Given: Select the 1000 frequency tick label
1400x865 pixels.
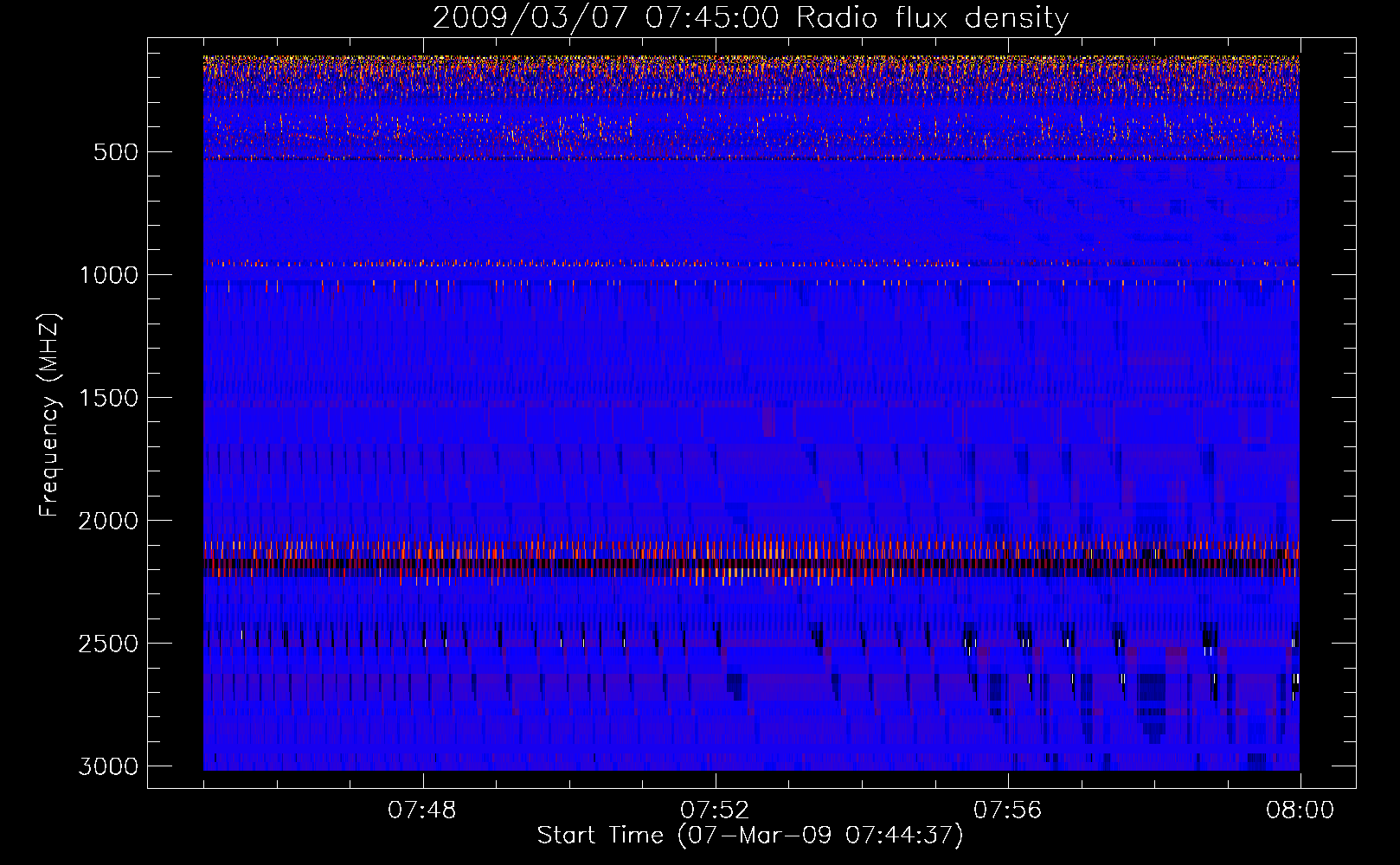Looking at the screenshot, I should (109, 275).
